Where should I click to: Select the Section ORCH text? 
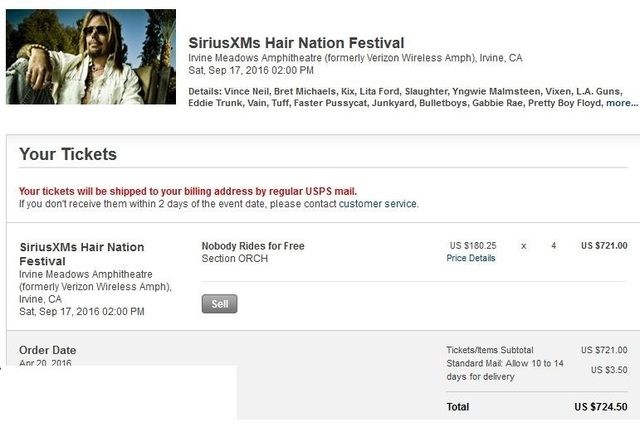(235, 259)
